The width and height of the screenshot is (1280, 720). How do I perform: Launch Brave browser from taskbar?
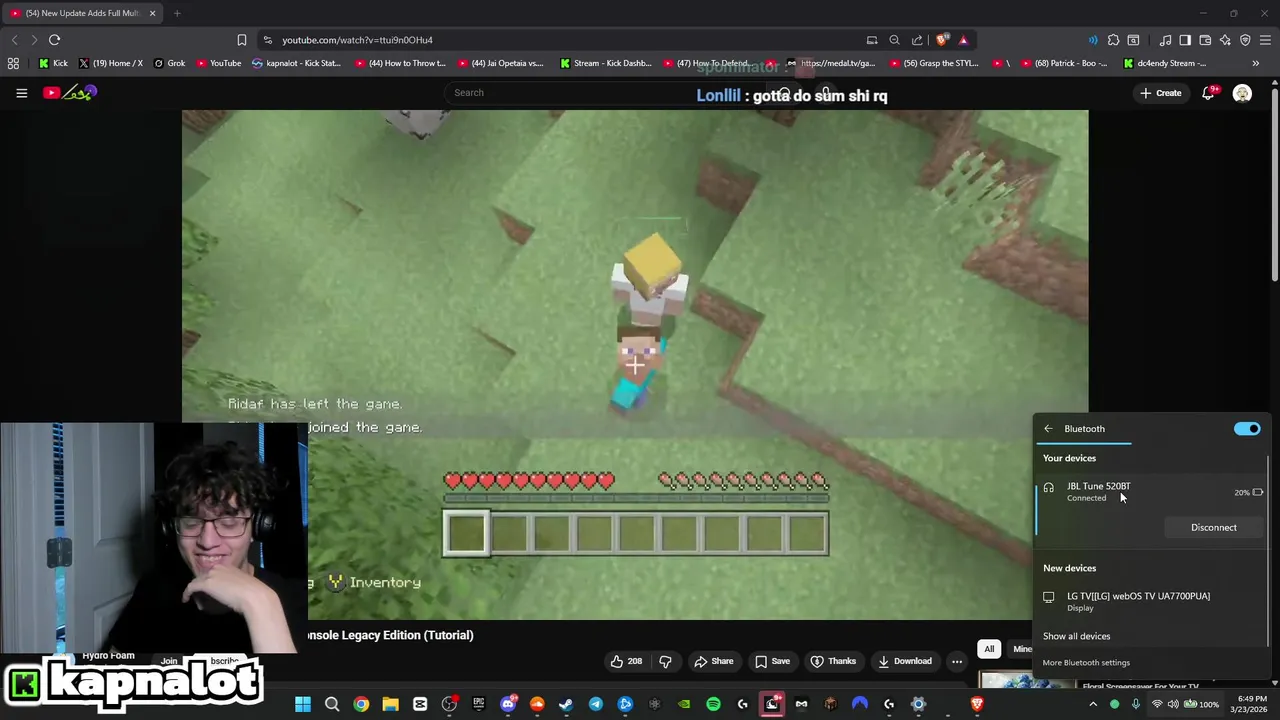977,704
